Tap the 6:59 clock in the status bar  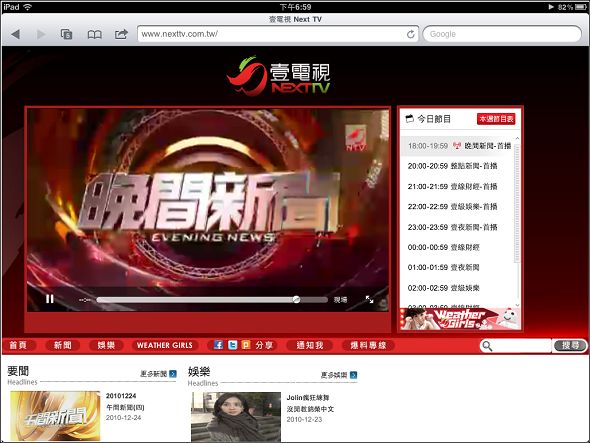click(295, 7)
